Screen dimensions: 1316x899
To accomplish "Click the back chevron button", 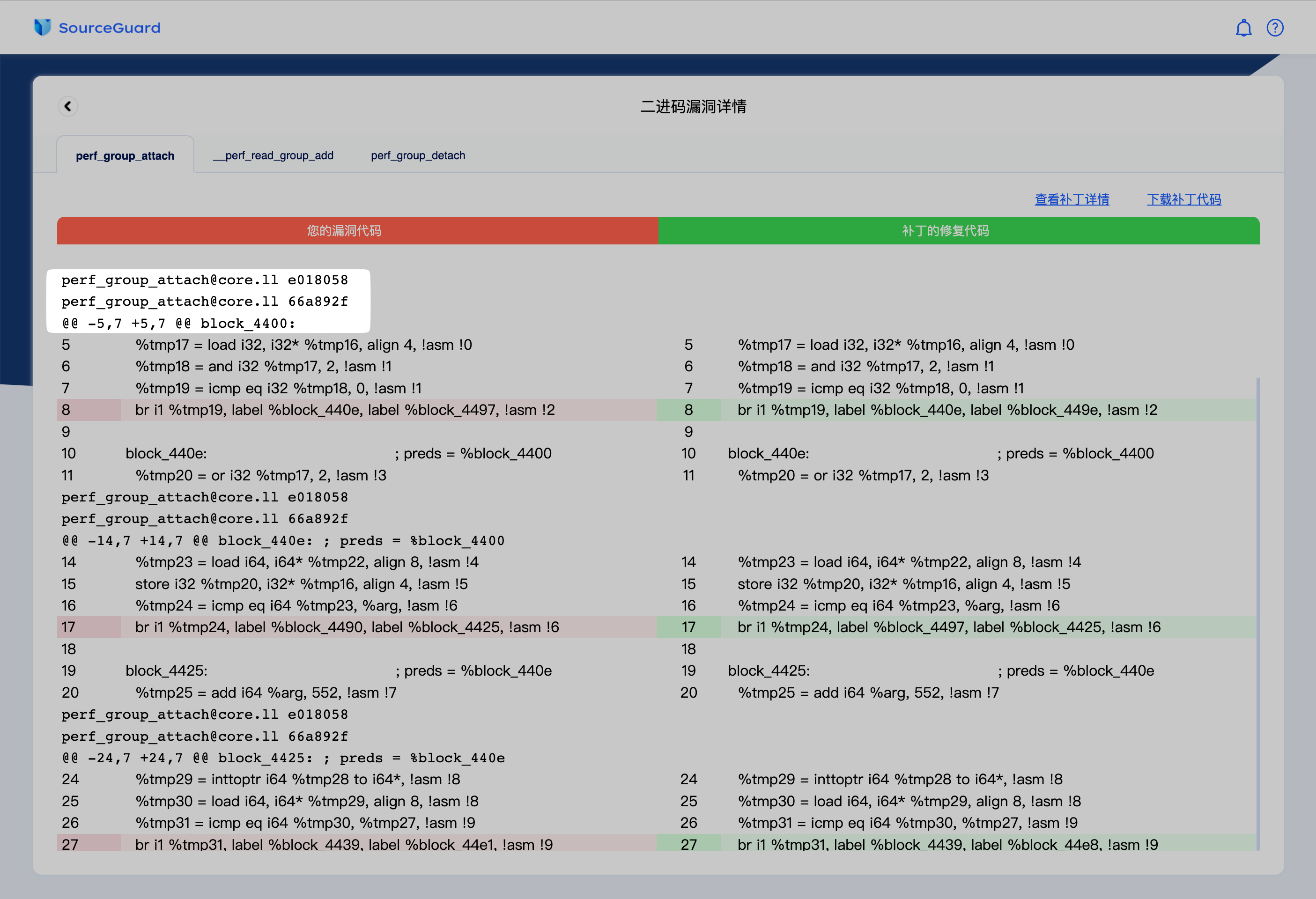I will click(68, 106).
